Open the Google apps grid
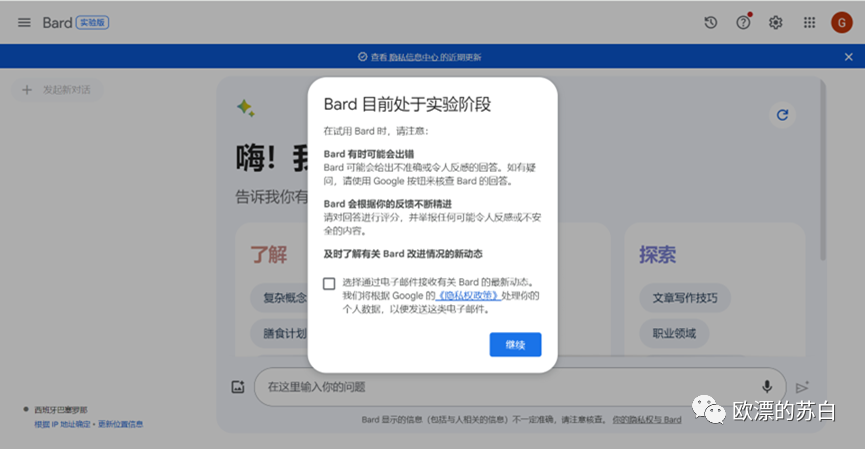The height and width of the screenshot is (449, 865). [809, 22]
